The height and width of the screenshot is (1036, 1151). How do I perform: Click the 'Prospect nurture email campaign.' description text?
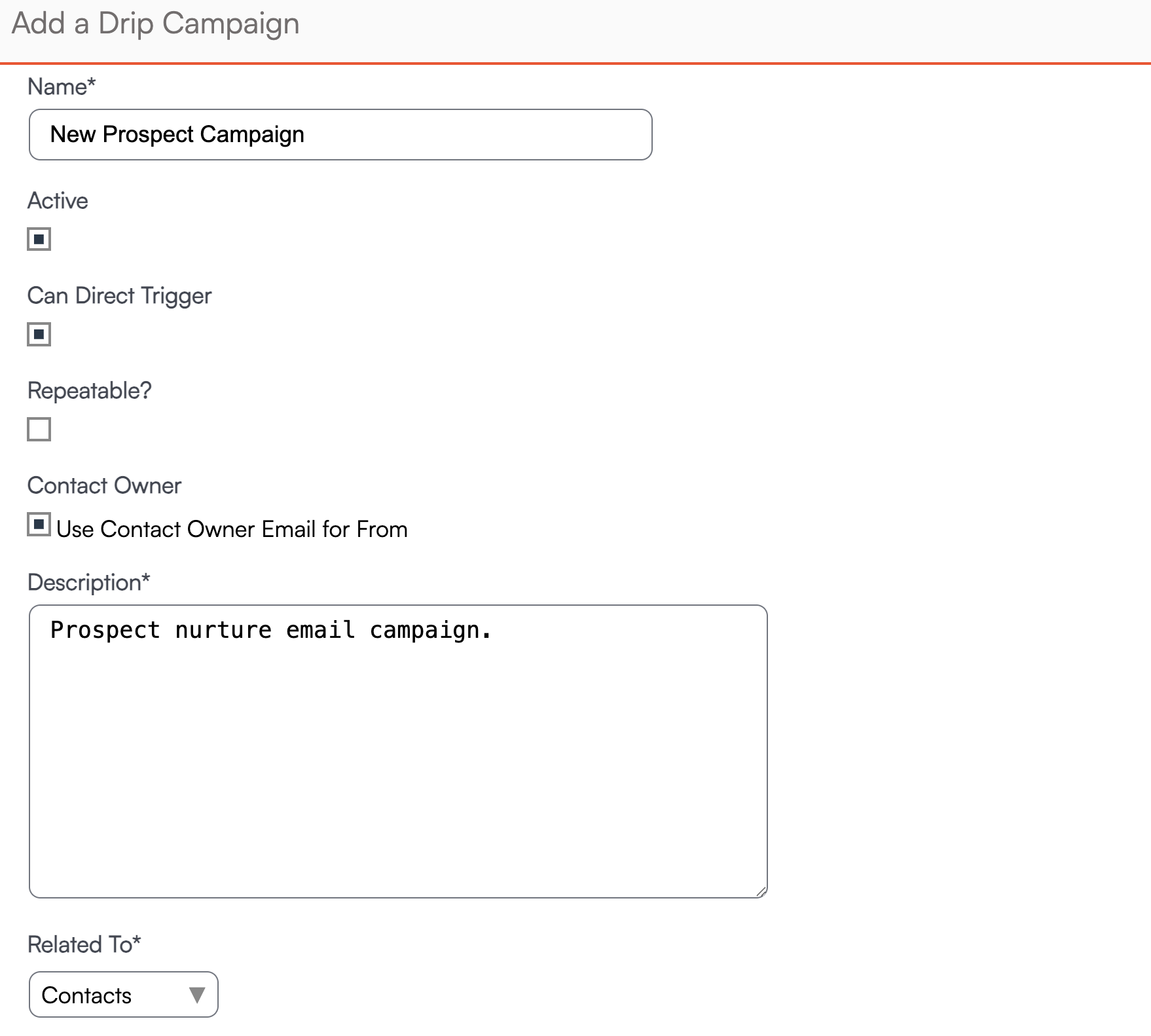click(x=270, y=630)
